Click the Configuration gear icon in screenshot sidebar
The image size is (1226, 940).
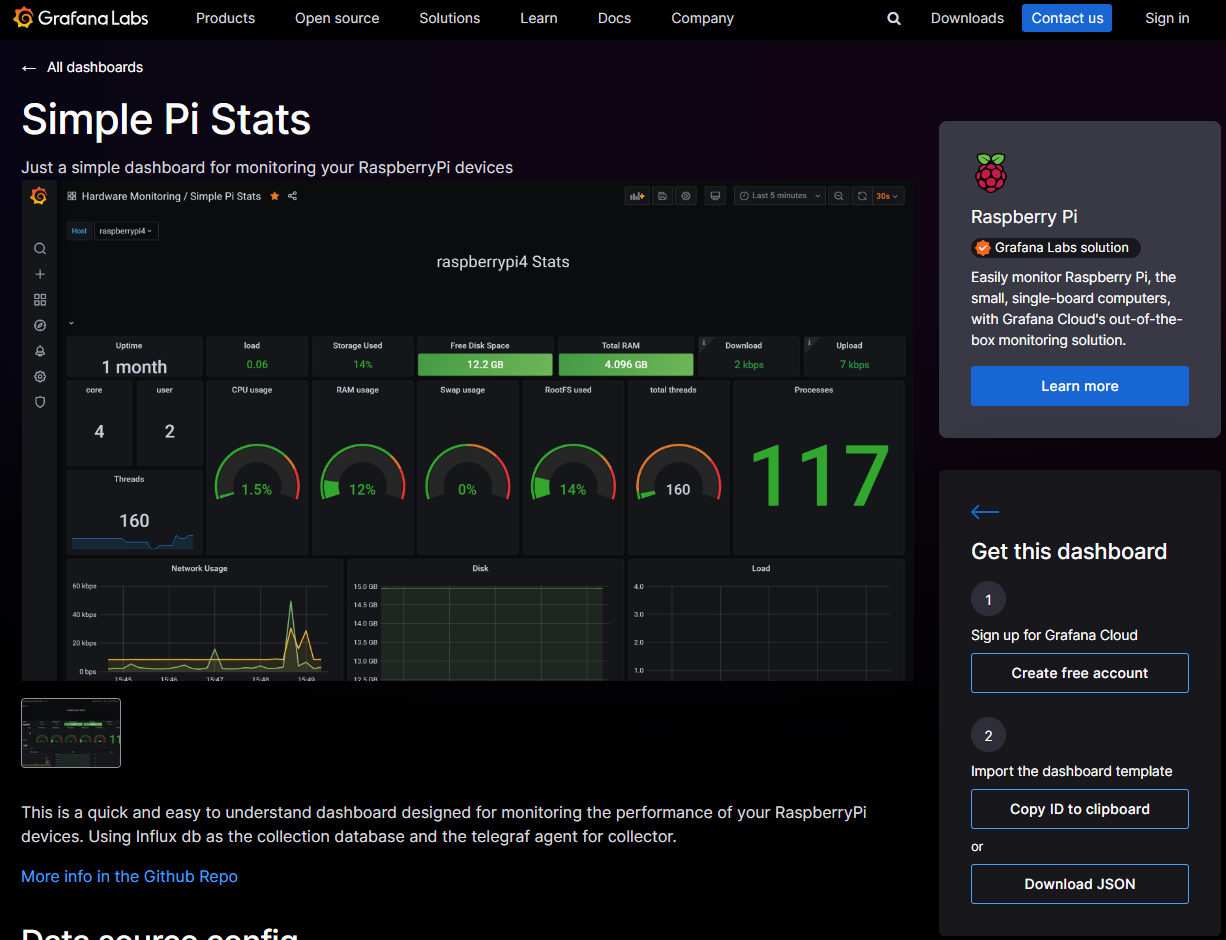pyautogui.click(x=40, y=377)
